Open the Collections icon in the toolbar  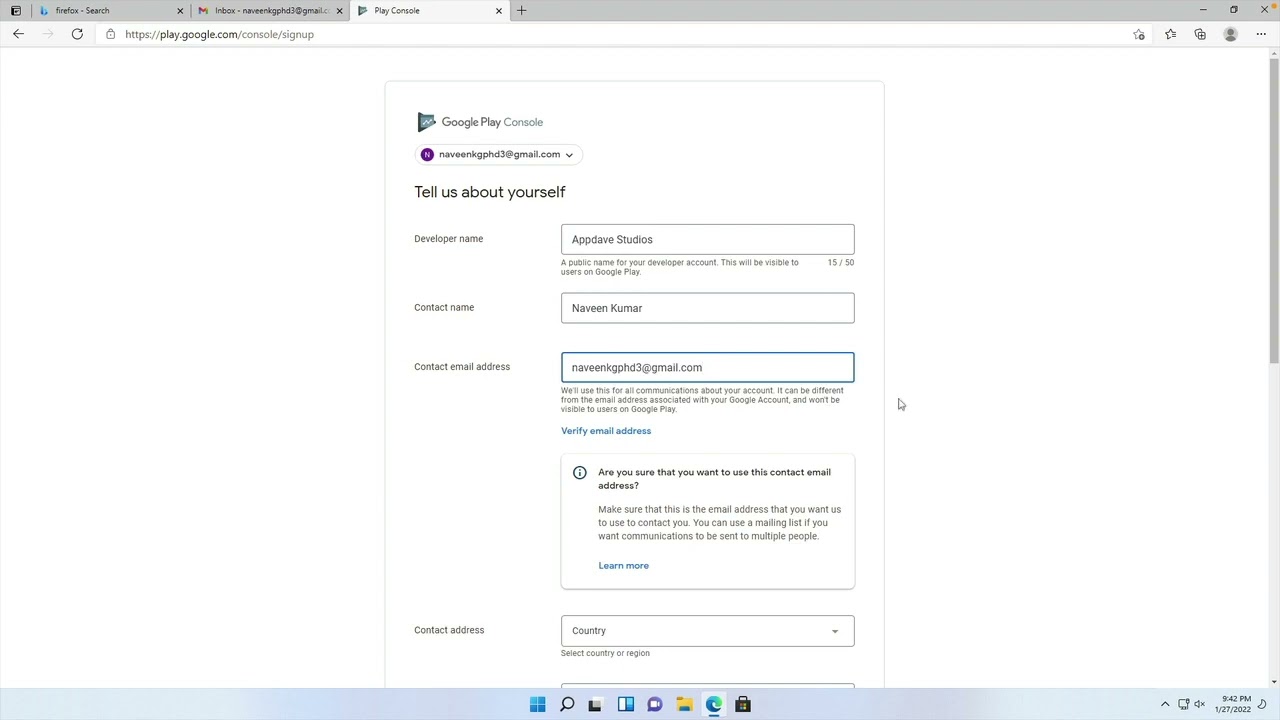(x=1200, y=34)
